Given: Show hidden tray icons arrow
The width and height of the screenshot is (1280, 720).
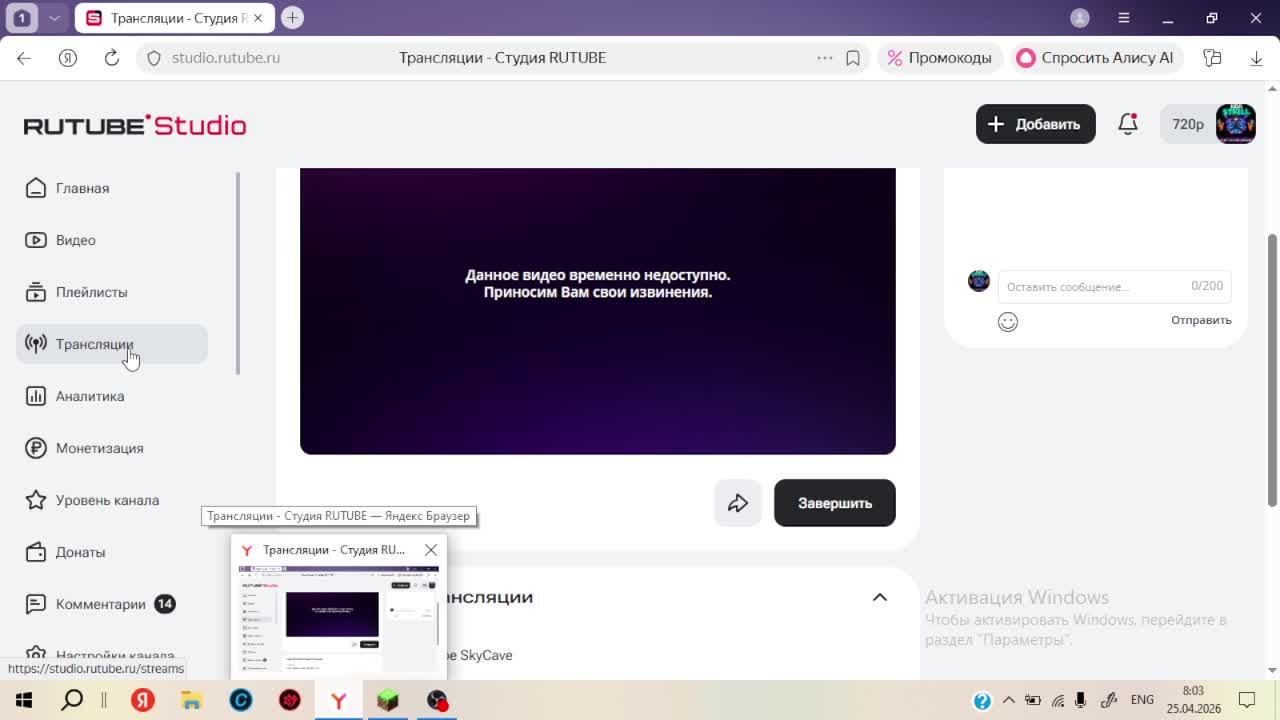Looking at the screenshot, I should pos(1008,700).
